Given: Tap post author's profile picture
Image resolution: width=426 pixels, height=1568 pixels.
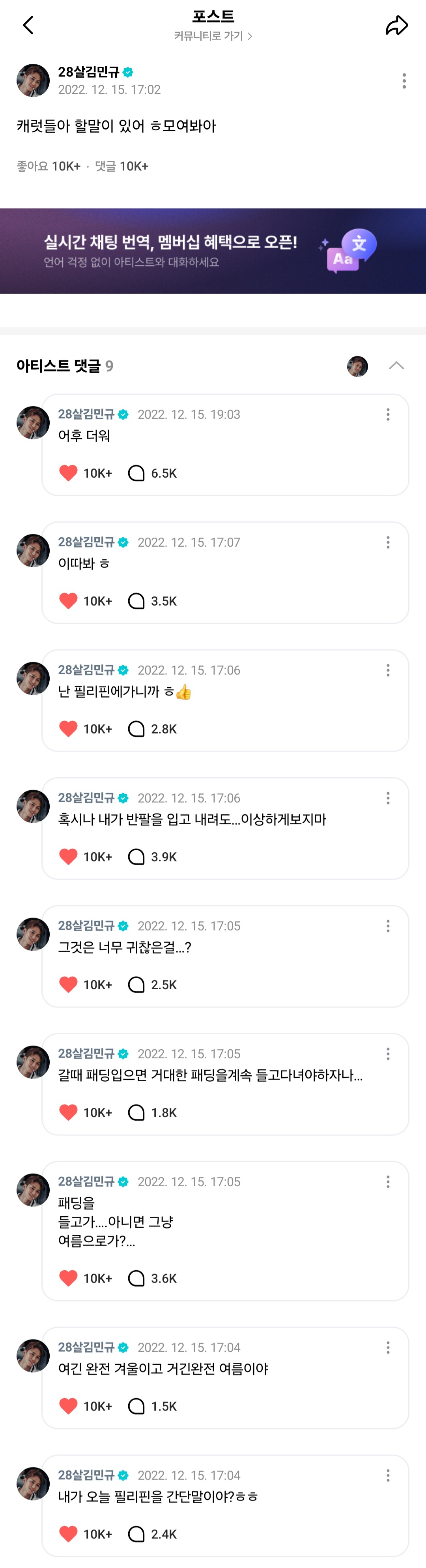Looking at the screenshot, I should (x=33, y=81).
